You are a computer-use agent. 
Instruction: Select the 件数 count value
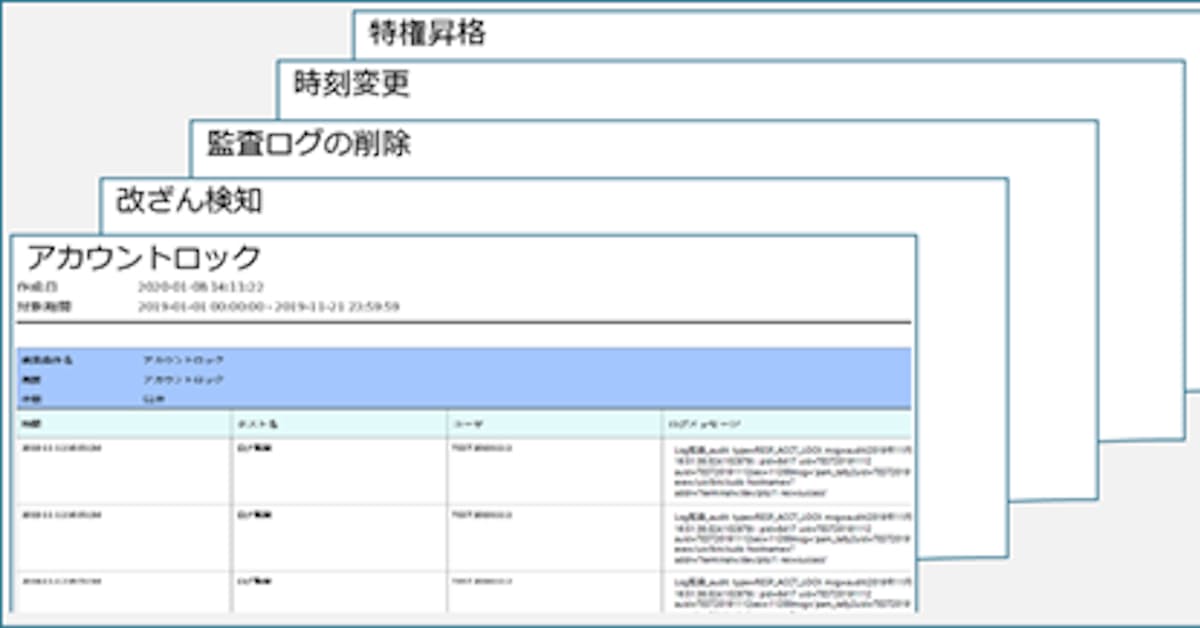point(153,399)
